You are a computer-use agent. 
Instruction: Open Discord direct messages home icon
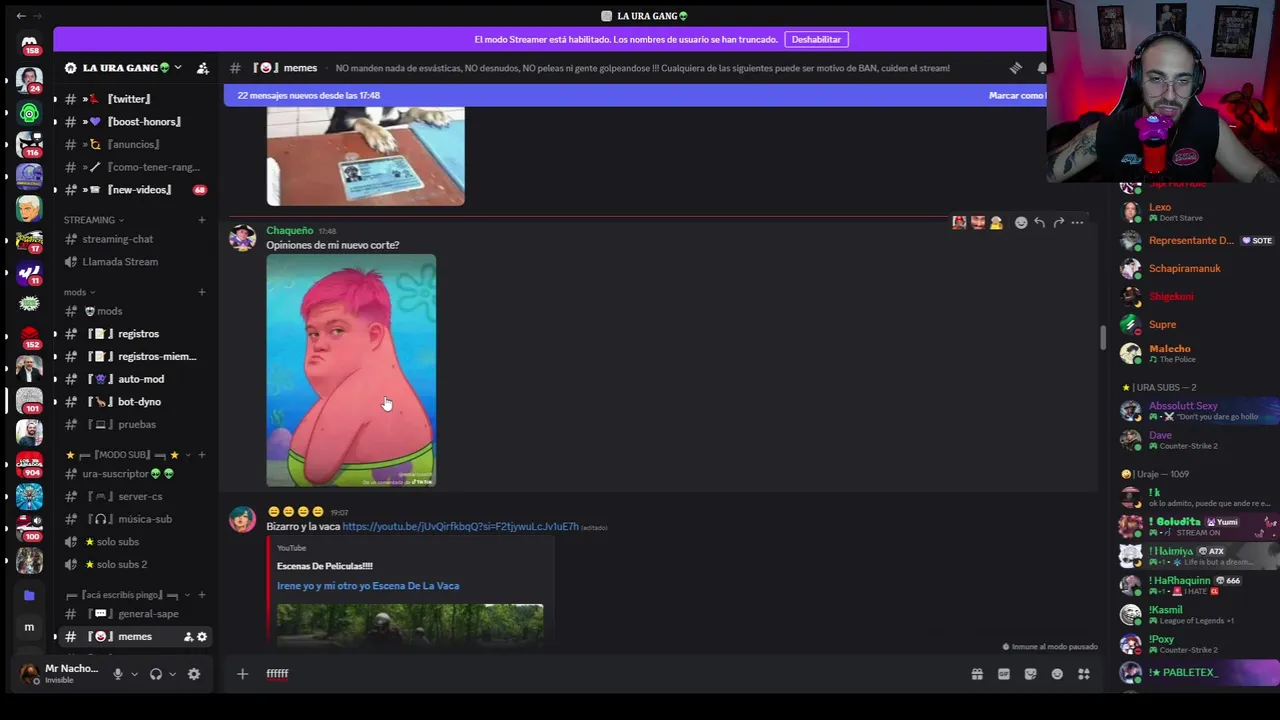[x=29, y=43]
